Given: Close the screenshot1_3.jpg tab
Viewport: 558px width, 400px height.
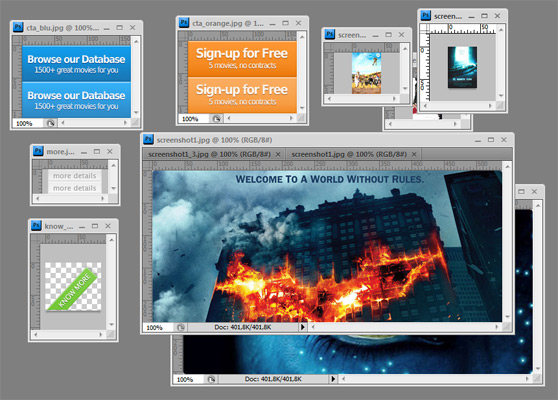Looking at the screenshot, I should (x=278, y=154).
